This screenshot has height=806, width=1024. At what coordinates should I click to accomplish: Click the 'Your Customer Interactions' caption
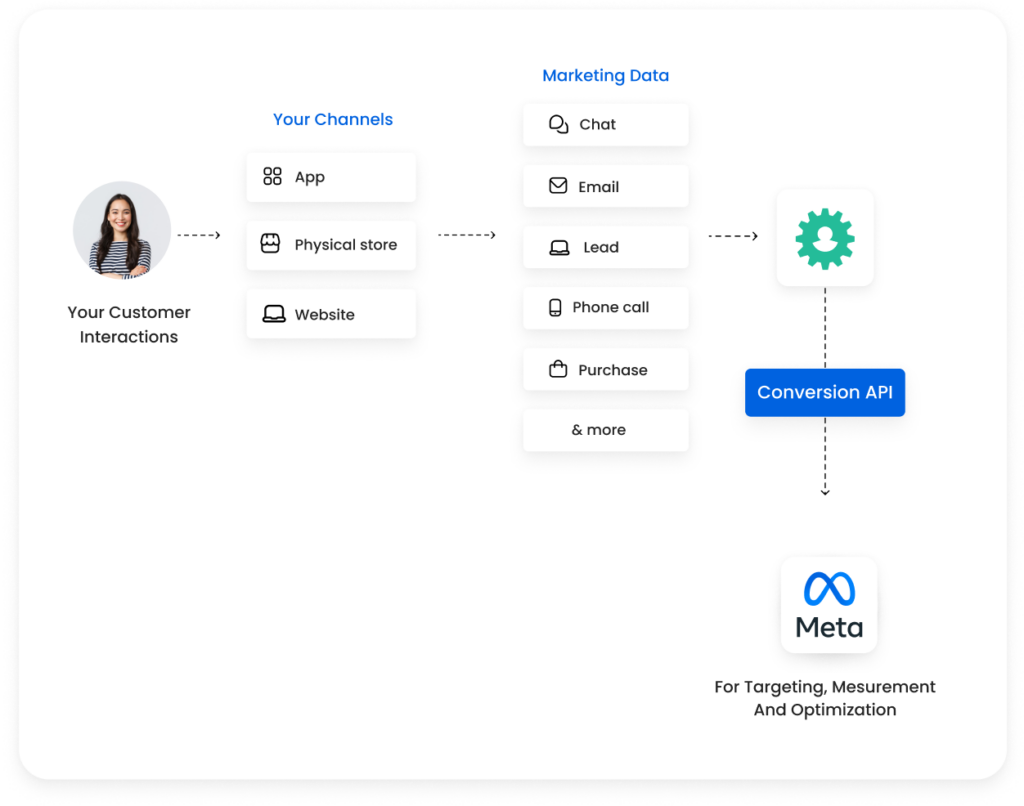pos(129,324)
